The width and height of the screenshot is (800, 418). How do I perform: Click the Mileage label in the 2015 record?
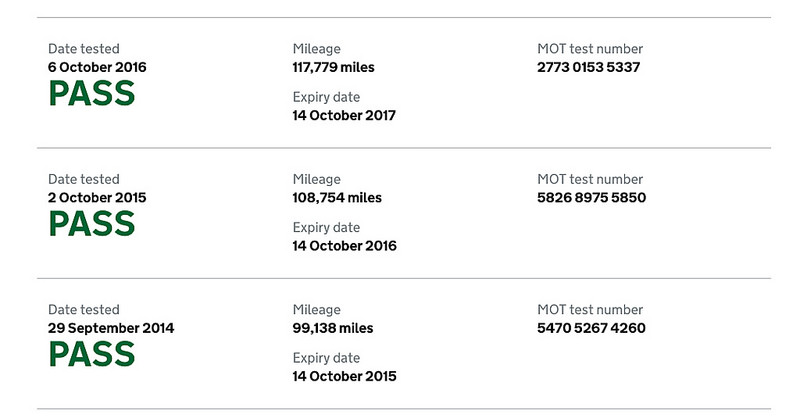[x=316, y=180]
